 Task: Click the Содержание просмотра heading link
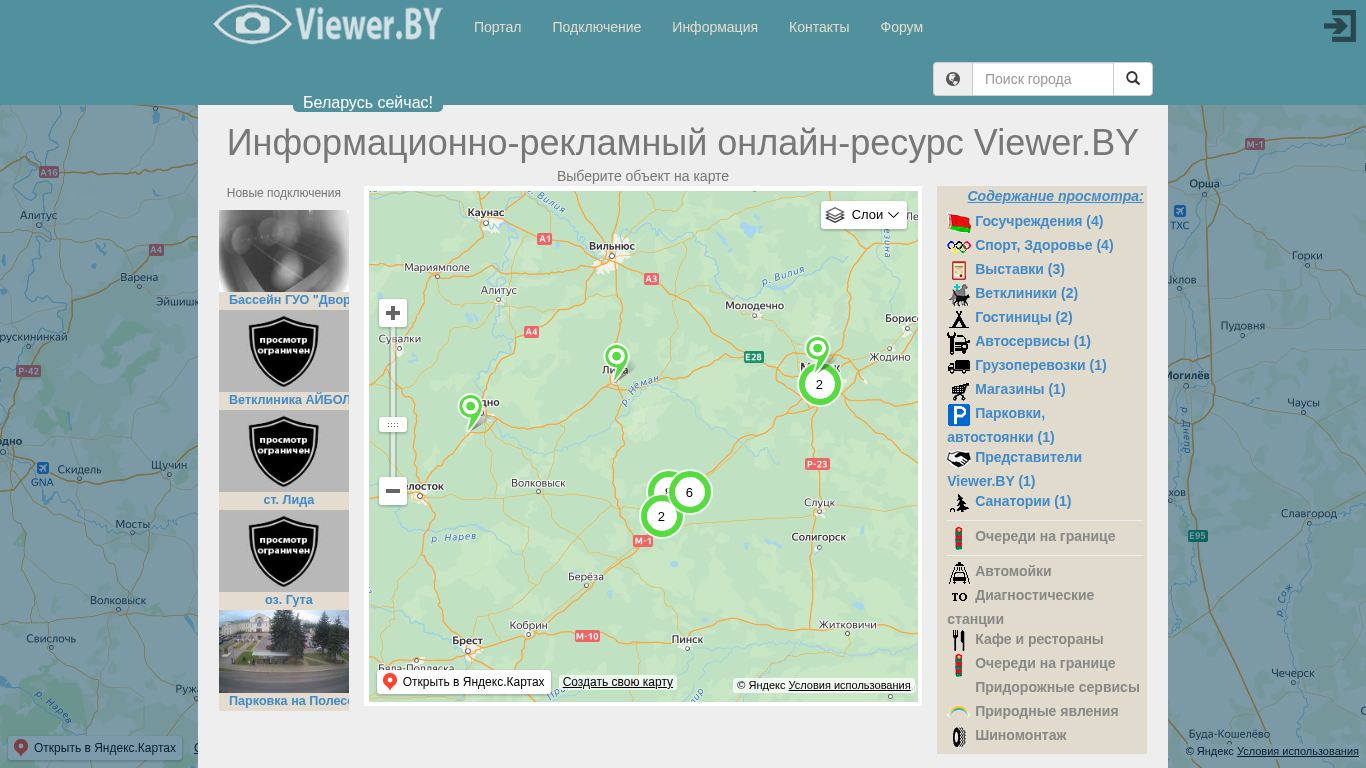point(1054,196)
